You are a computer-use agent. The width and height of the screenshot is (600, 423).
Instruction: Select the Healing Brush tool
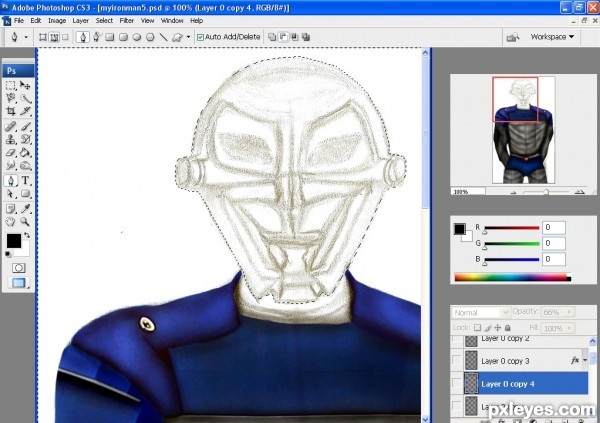pyautogui.click(x=11, y=126)
